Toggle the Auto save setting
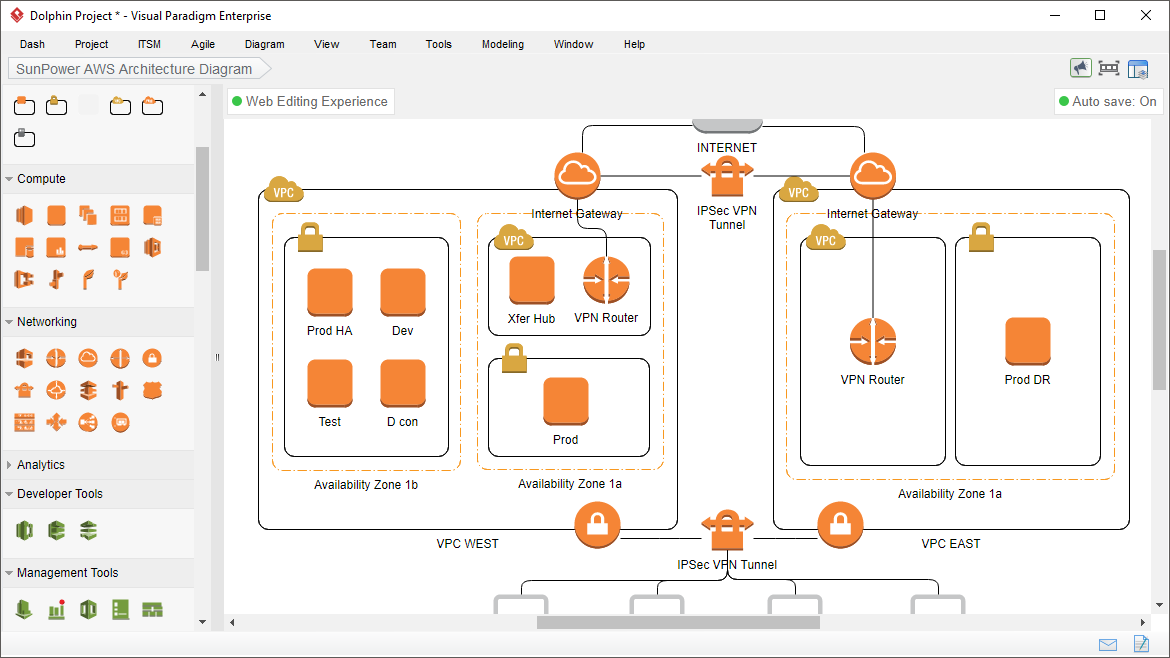 [1108, 101]
